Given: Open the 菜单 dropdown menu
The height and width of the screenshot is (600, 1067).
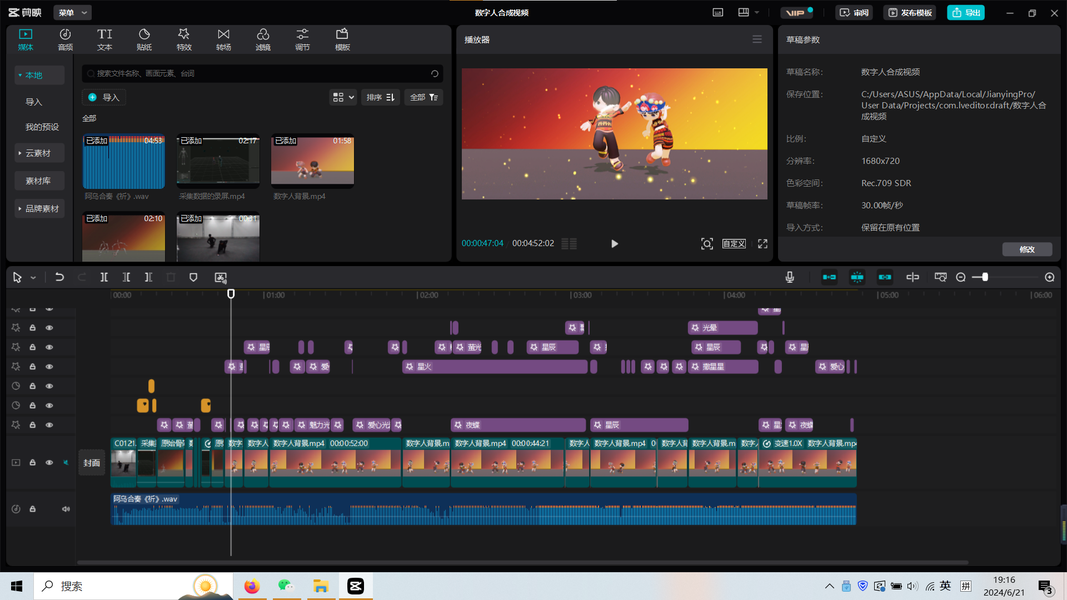Looking at the screenshot, I should [x=72, y=12].
